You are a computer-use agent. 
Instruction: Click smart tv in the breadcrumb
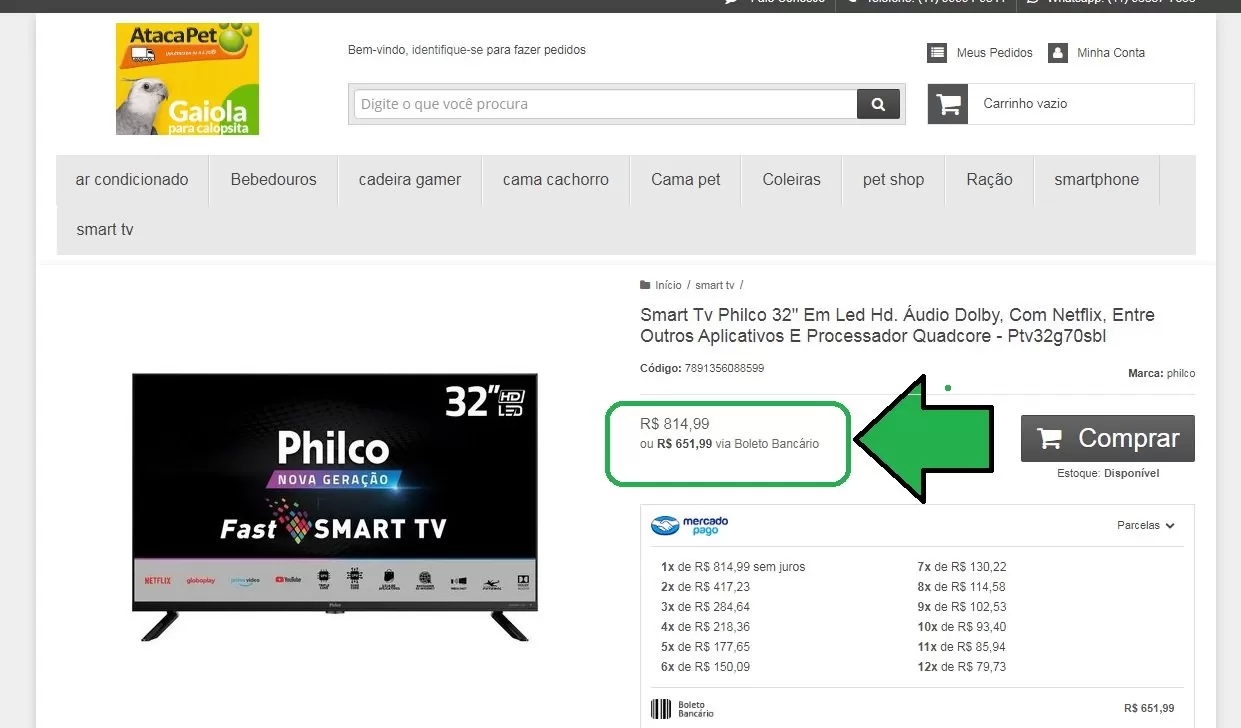pos(715,286)
